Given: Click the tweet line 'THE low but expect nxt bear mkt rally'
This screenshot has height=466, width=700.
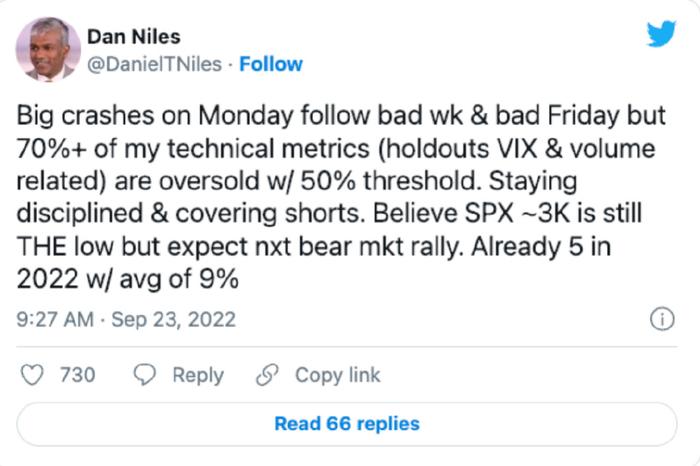Looking at the screenshot, I should [x=240, y=246].
